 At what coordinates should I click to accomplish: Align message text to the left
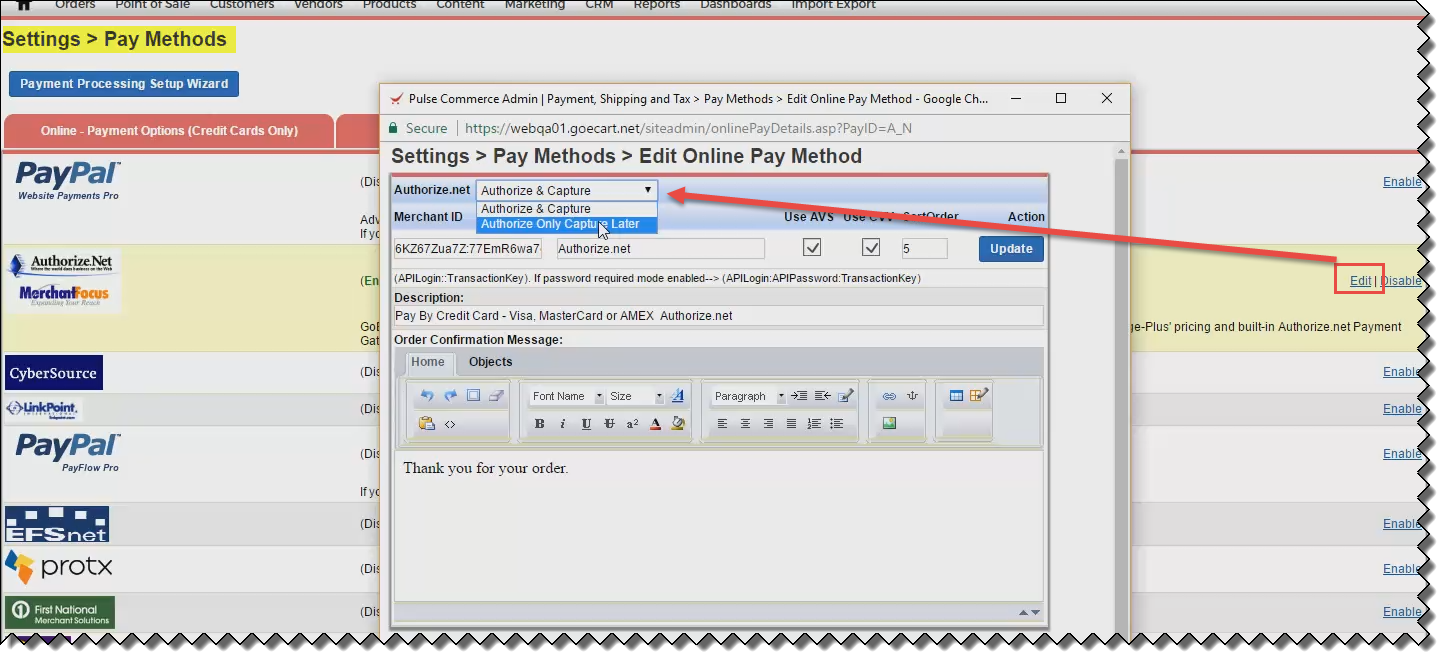(722, 424)
